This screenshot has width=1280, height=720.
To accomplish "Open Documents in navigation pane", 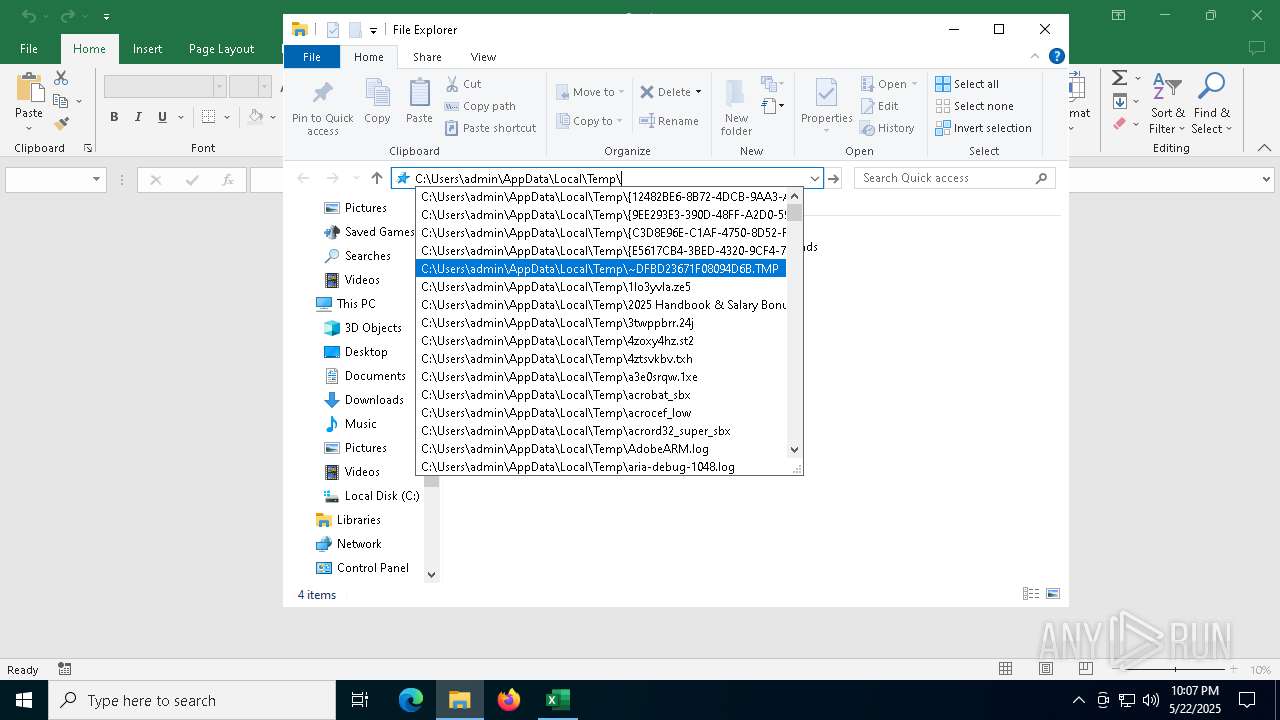I will 375,376.
